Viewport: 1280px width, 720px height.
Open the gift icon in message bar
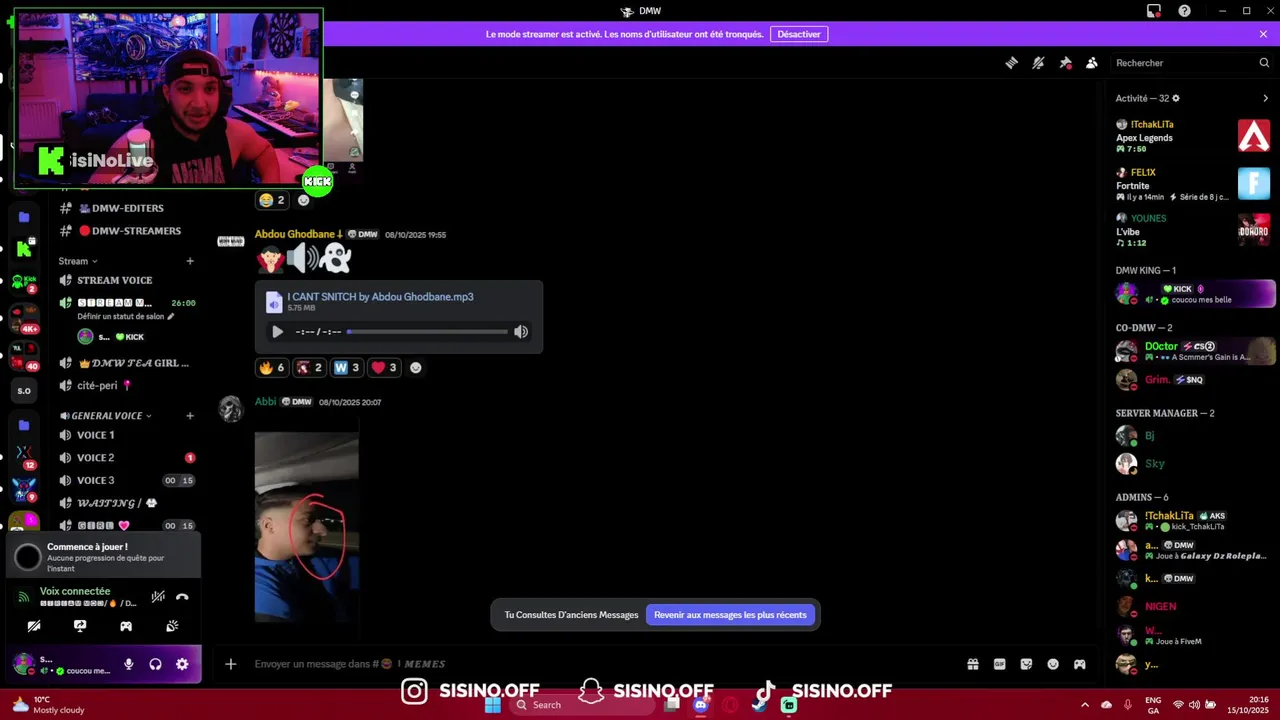(x=972, y=664)
